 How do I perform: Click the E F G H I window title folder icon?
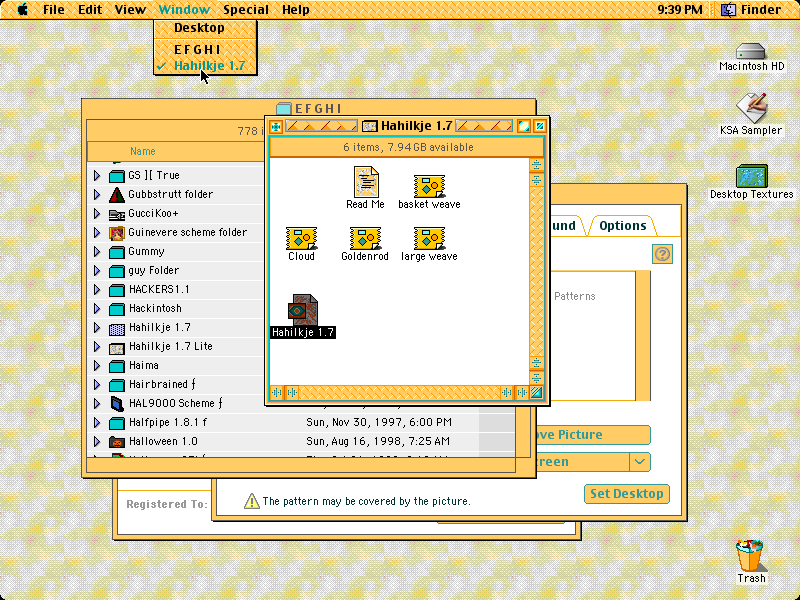click(284, 108)
